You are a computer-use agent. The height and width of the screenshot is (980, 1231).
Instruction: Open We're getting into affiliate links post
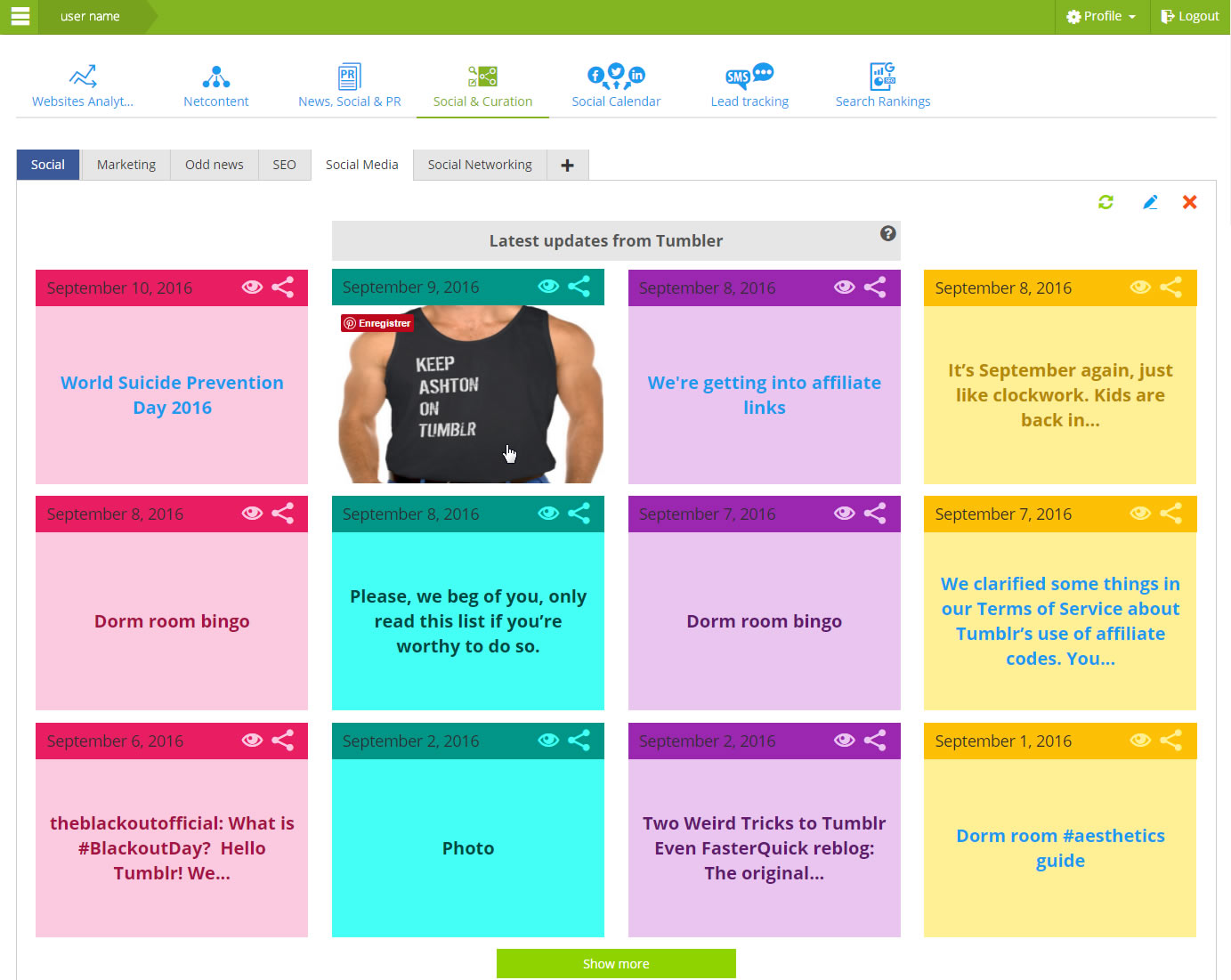[765, 395]
